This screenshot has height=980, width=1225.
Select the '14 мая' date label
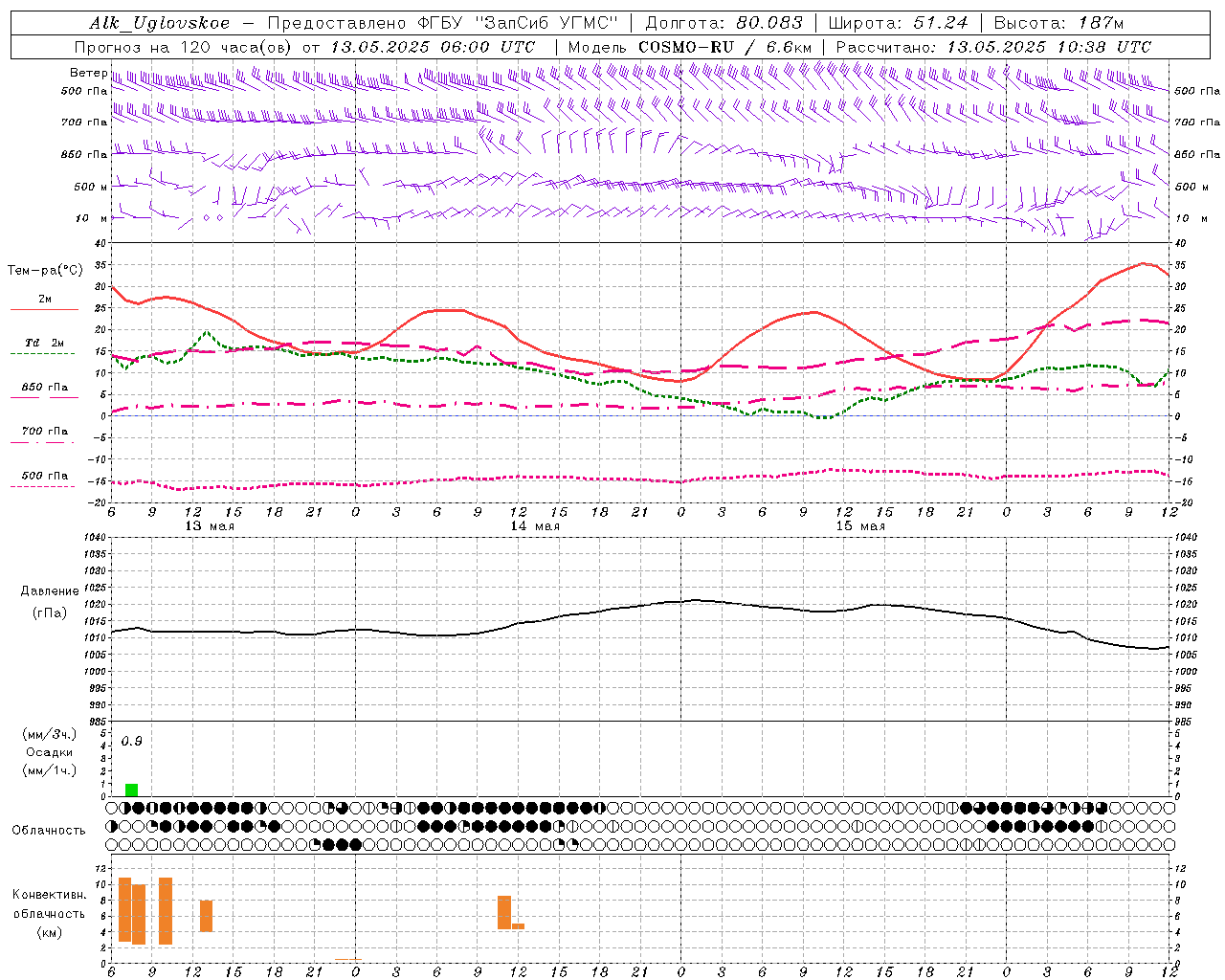pos(535,526)
